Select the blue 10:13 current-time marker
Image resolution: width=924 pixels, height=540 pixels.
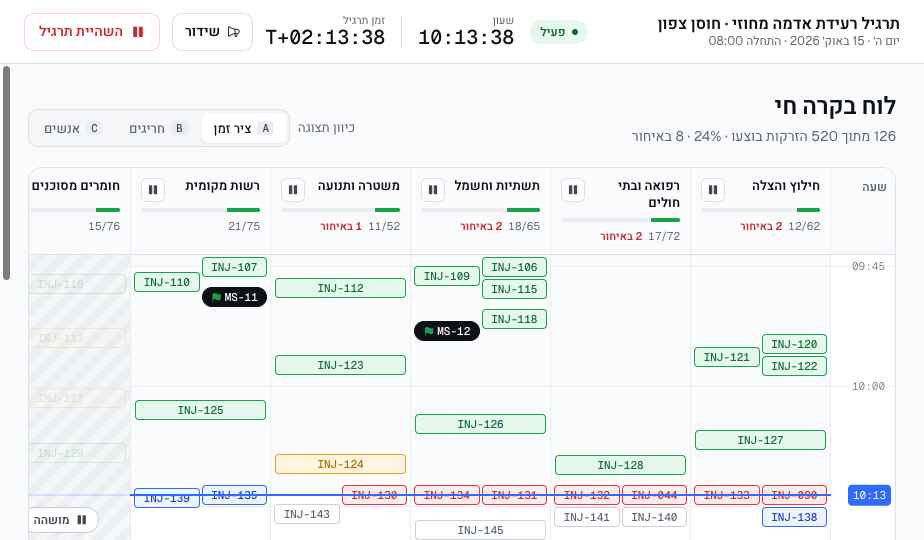(x=869, y=495)
